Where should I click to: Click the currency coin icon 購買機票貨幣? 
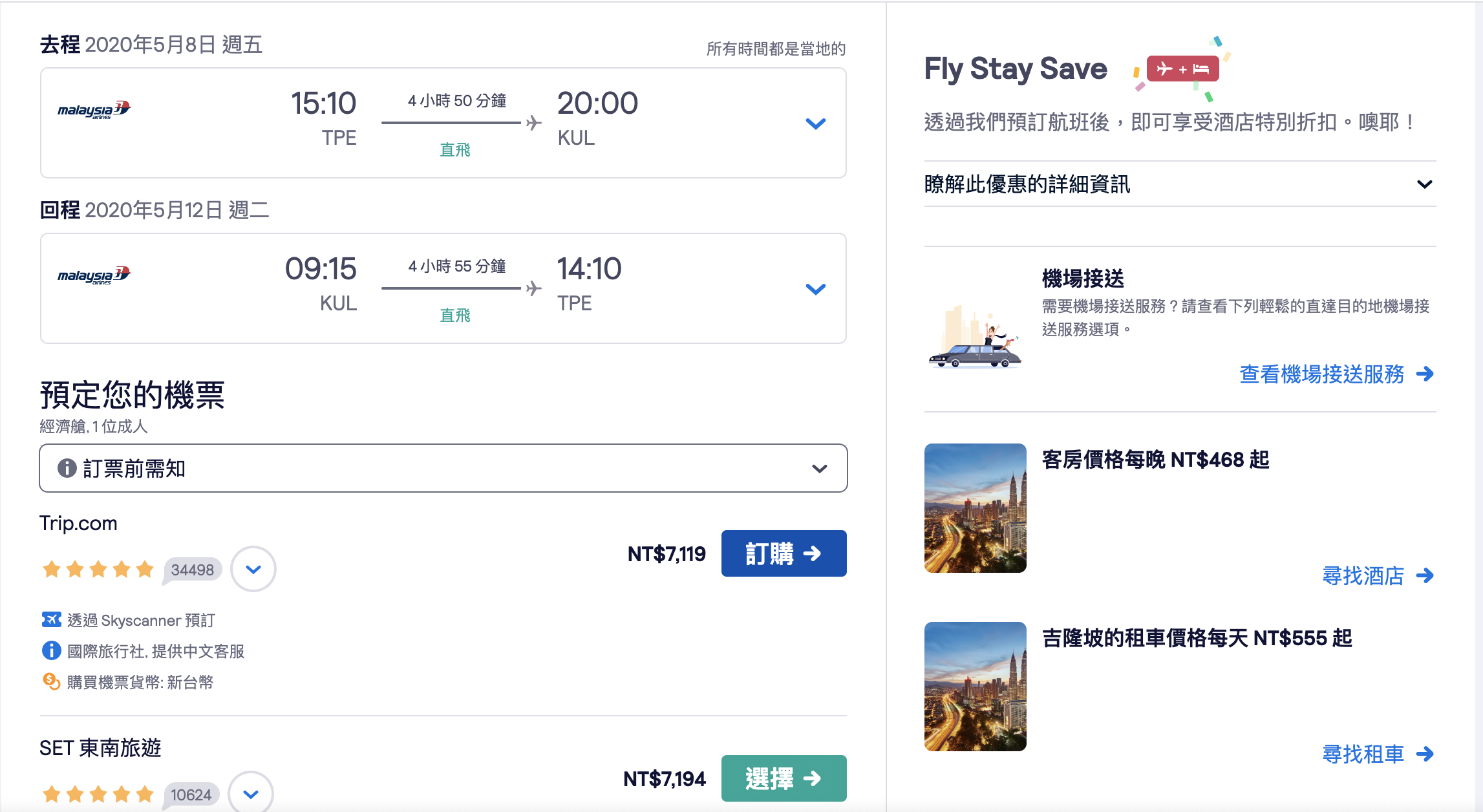(51, 681)
